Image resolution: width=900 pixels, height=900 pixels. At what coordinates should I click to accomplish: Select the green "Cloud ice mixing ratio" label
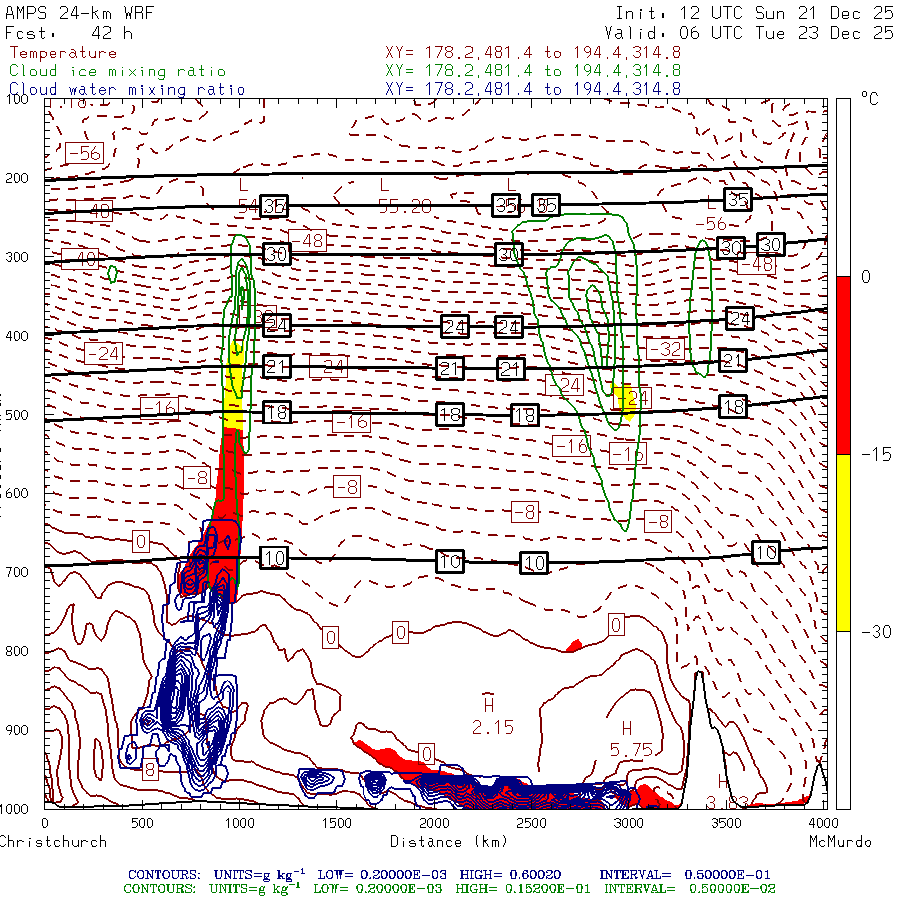pyautogui.click(x=117, y=71)
